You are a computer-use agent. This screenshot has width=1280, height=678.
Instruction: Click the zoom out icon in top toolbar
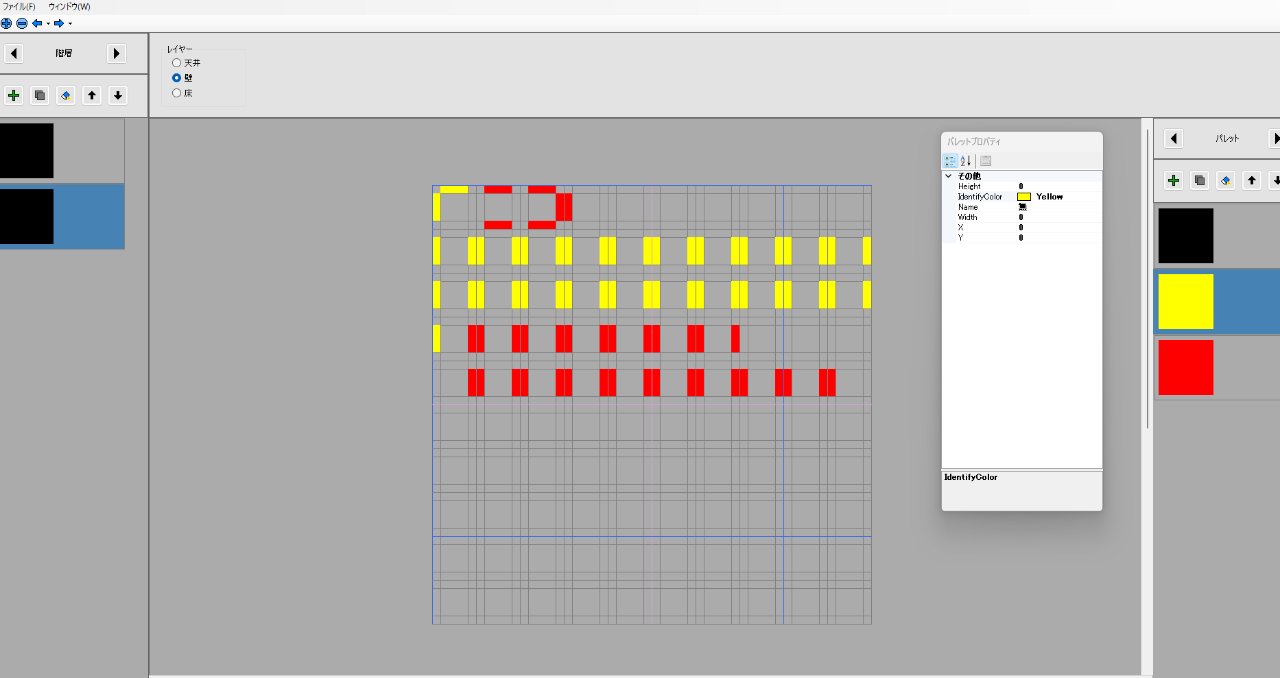point(21,23)
